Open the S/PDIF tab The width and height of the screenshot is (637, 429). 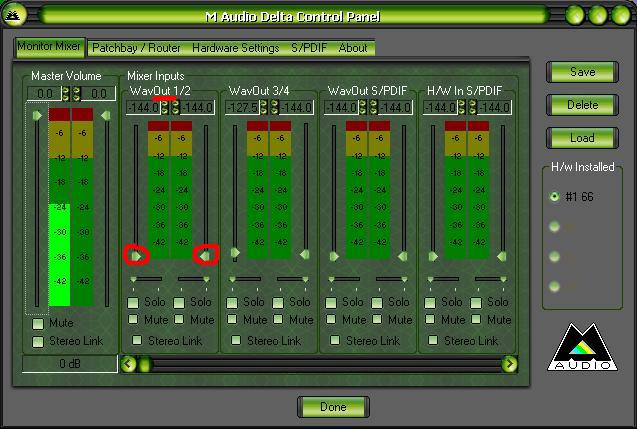(x=309, y=48)
